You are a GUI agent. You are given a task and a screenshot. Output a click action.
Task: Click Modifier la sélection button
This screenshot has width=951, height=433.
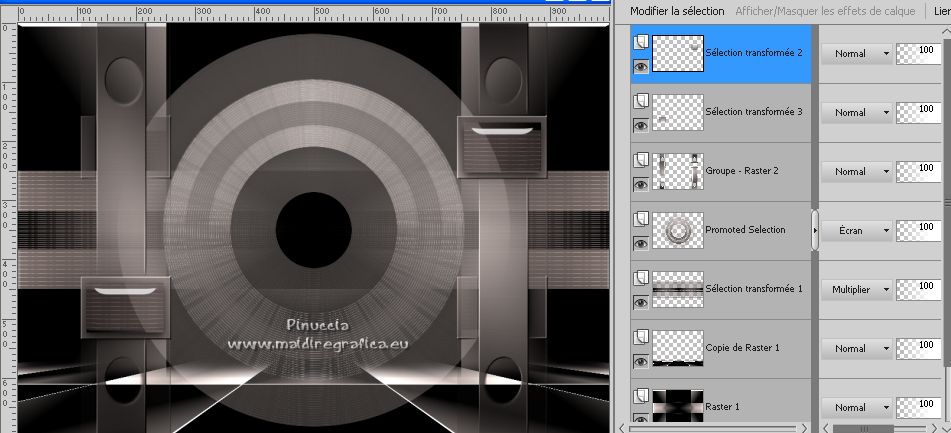tap(677, 11)
